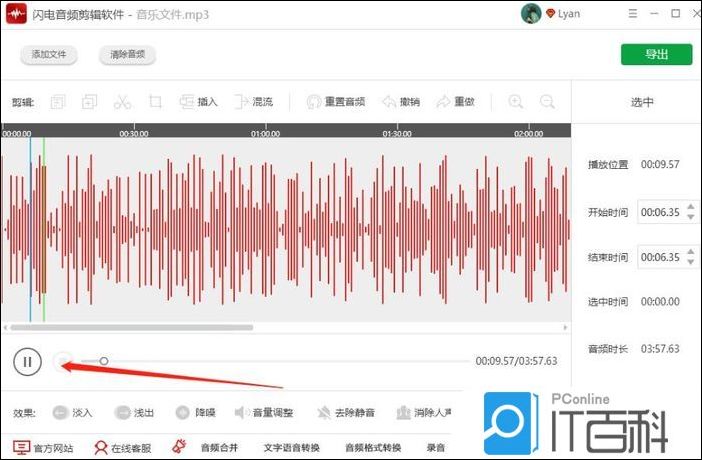This screenshot has height=460, width=702.
Task: Click the 00:30:00 timeline ruler mark
Action: 134,133
